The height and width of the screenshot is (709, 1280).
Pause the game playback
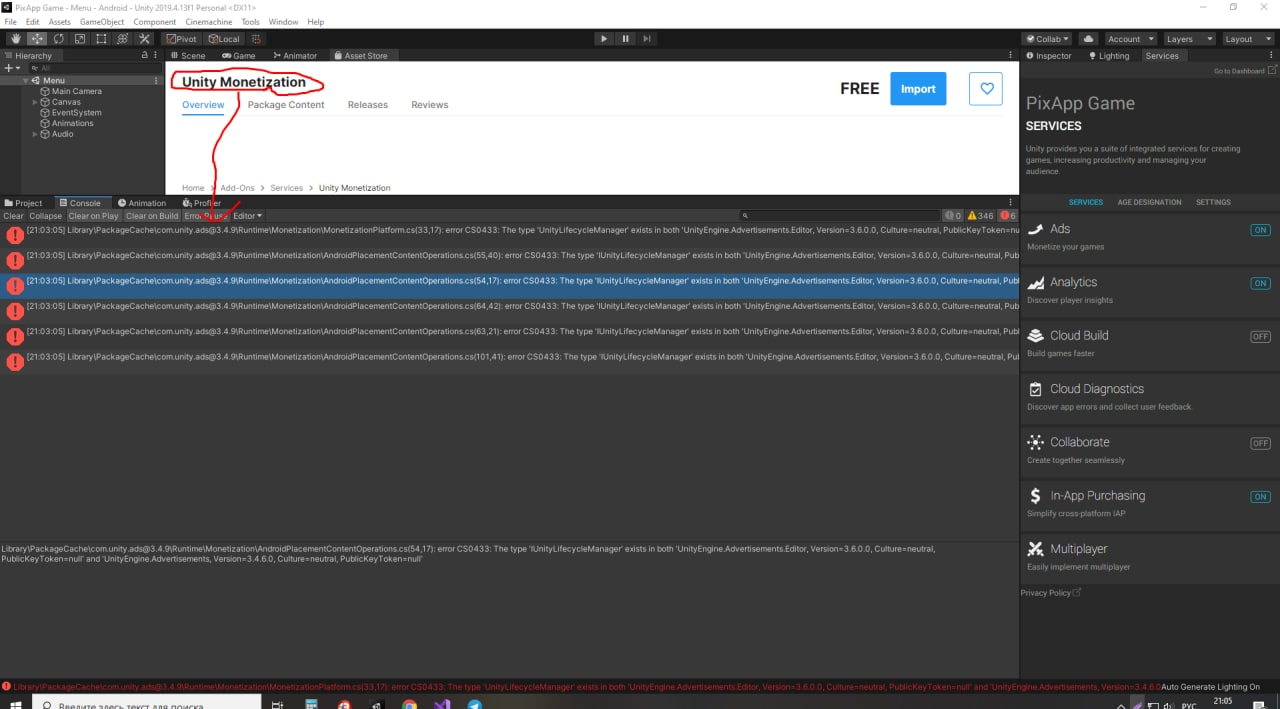626,39
